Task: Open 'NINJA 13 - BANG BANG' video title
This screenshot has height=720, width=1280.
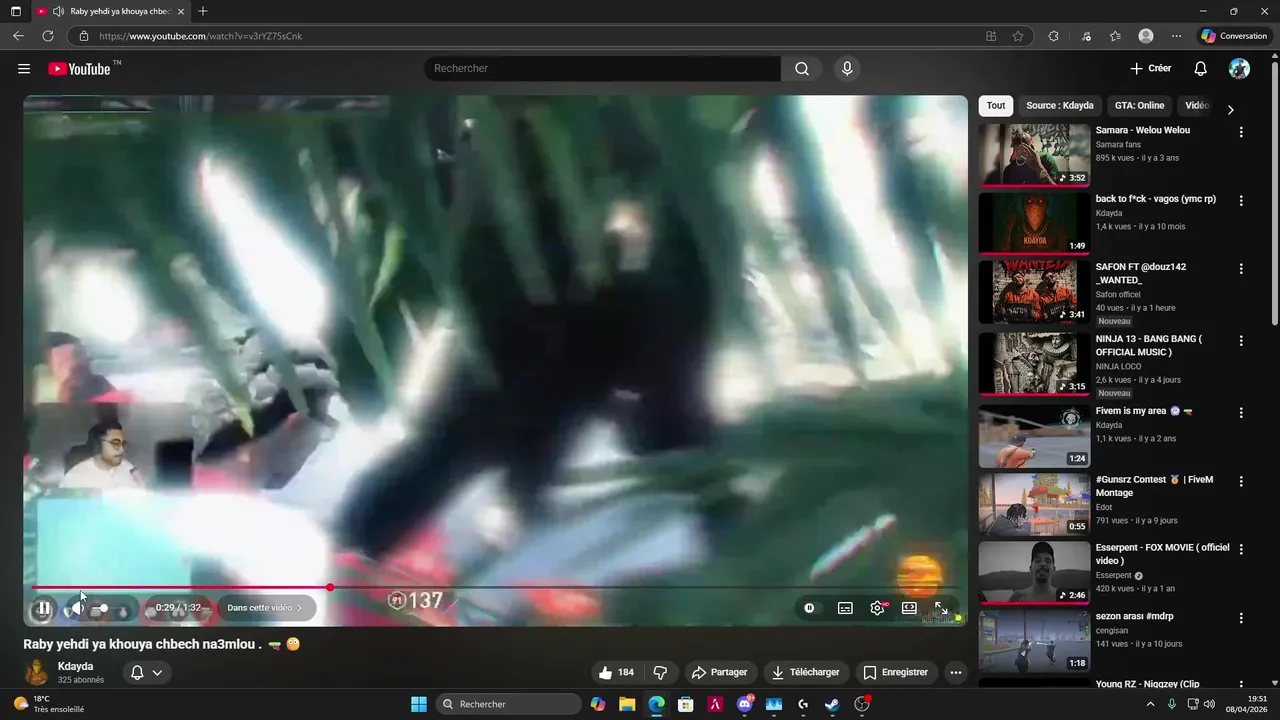Action: coord(1148,346)
